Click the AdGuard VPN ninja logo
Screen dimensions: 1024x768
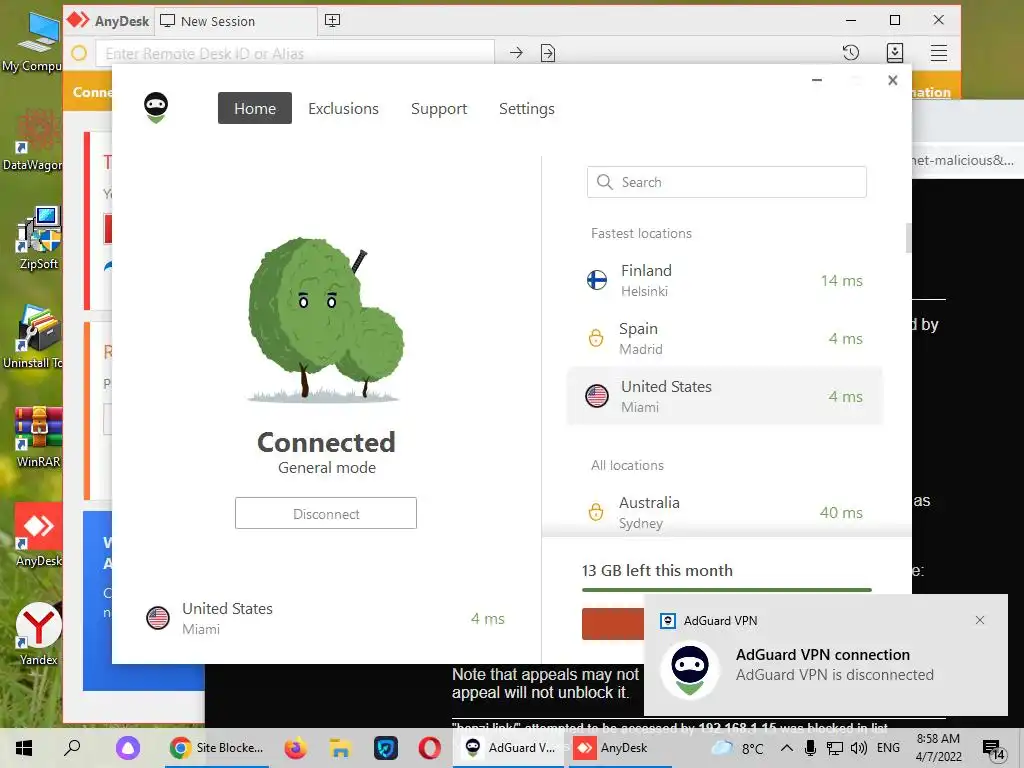click(x=156, y=108)
